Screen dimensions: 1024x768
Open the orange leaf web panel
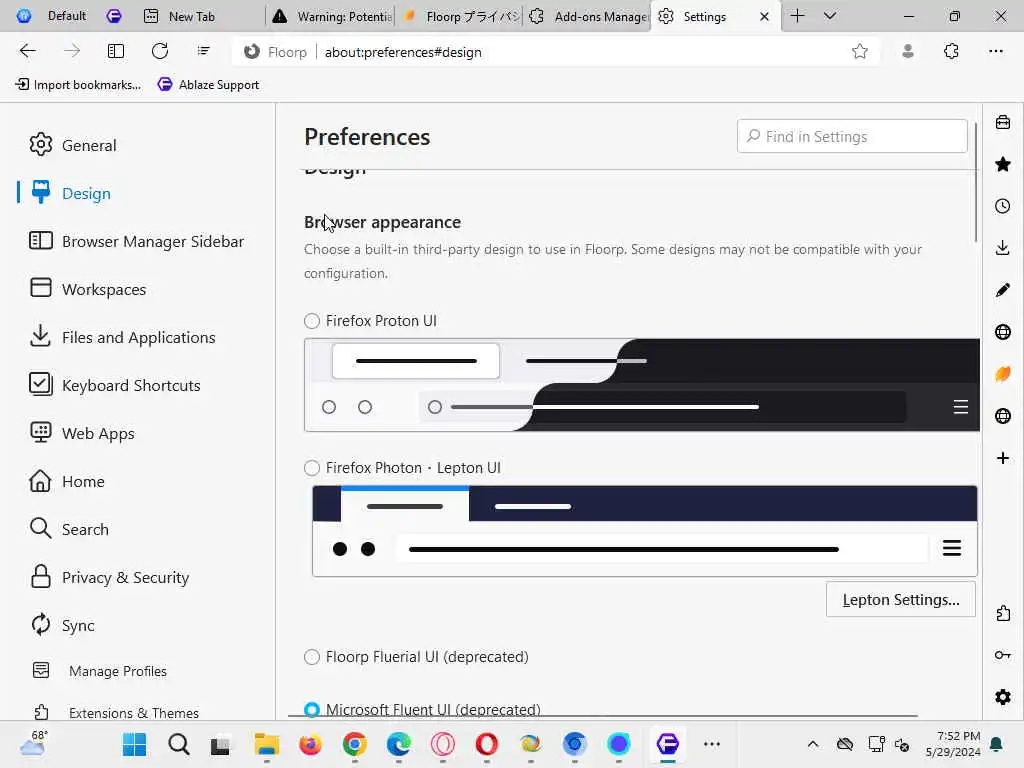tap(1003, 374)
